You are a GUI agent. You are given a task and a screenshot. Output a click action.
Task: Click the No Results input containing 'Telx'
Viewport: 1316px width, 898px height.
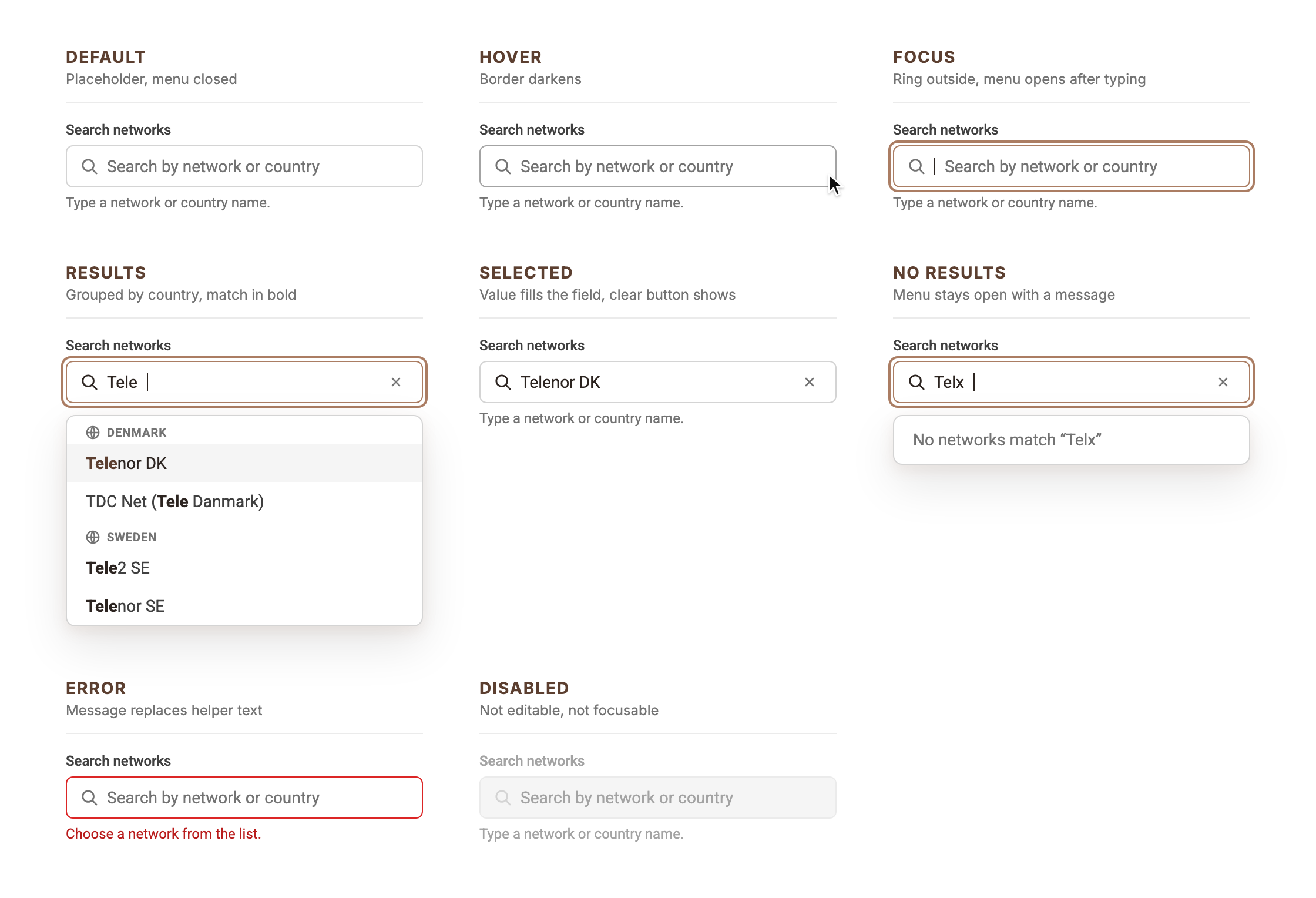click(x=1072, y=382)
